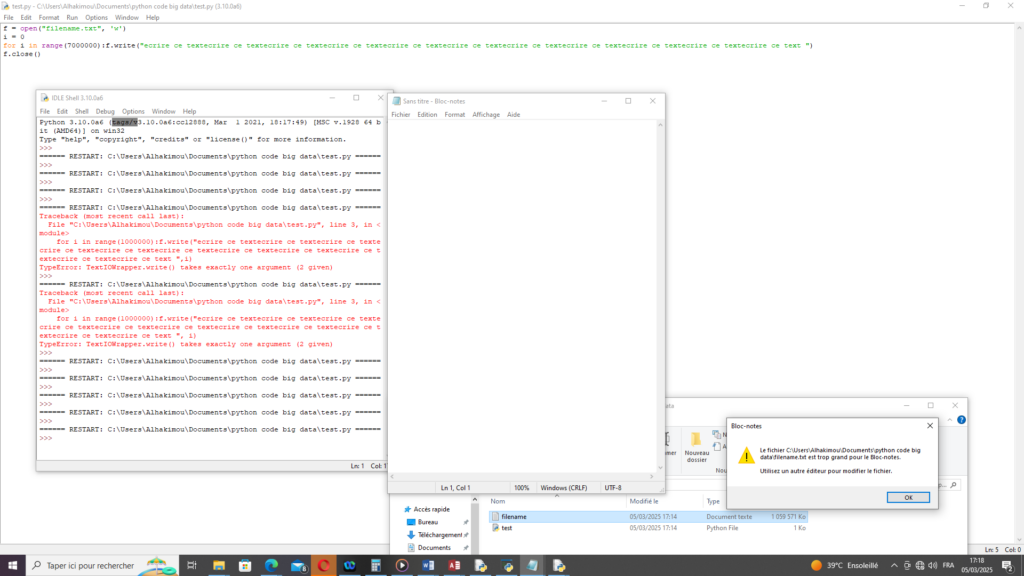
Task: Open Format menu in Bloc-notes
Action: coord(455,115)
